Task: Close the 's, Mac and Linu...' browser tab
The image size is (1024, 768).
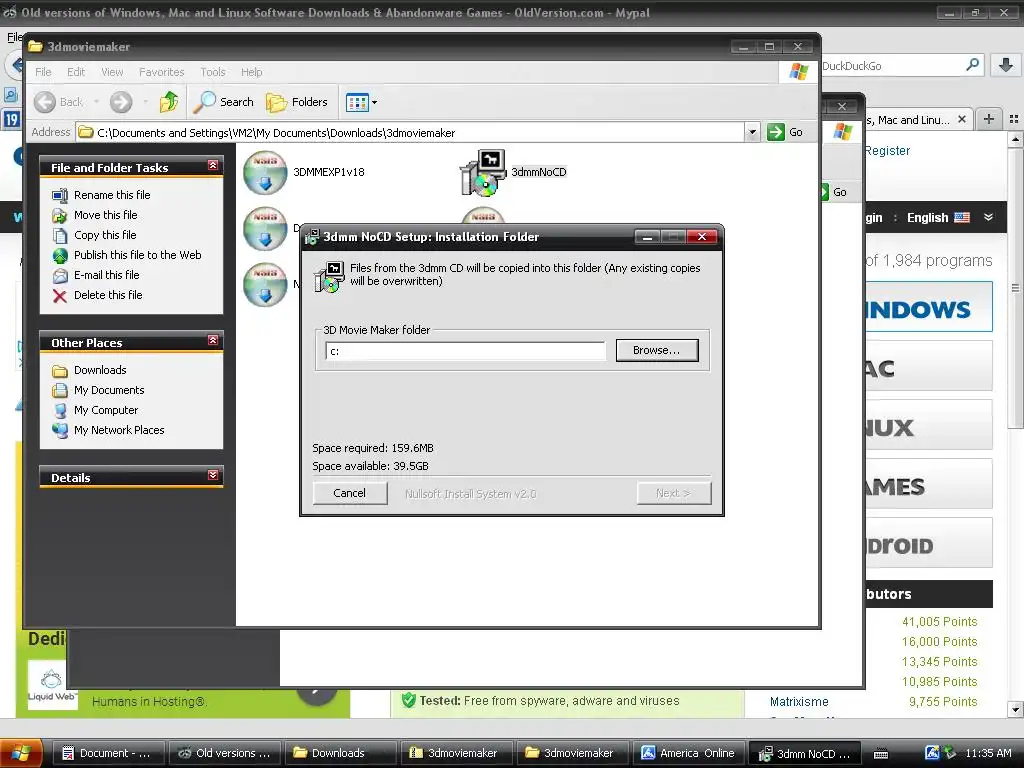Action: [961, 120]
